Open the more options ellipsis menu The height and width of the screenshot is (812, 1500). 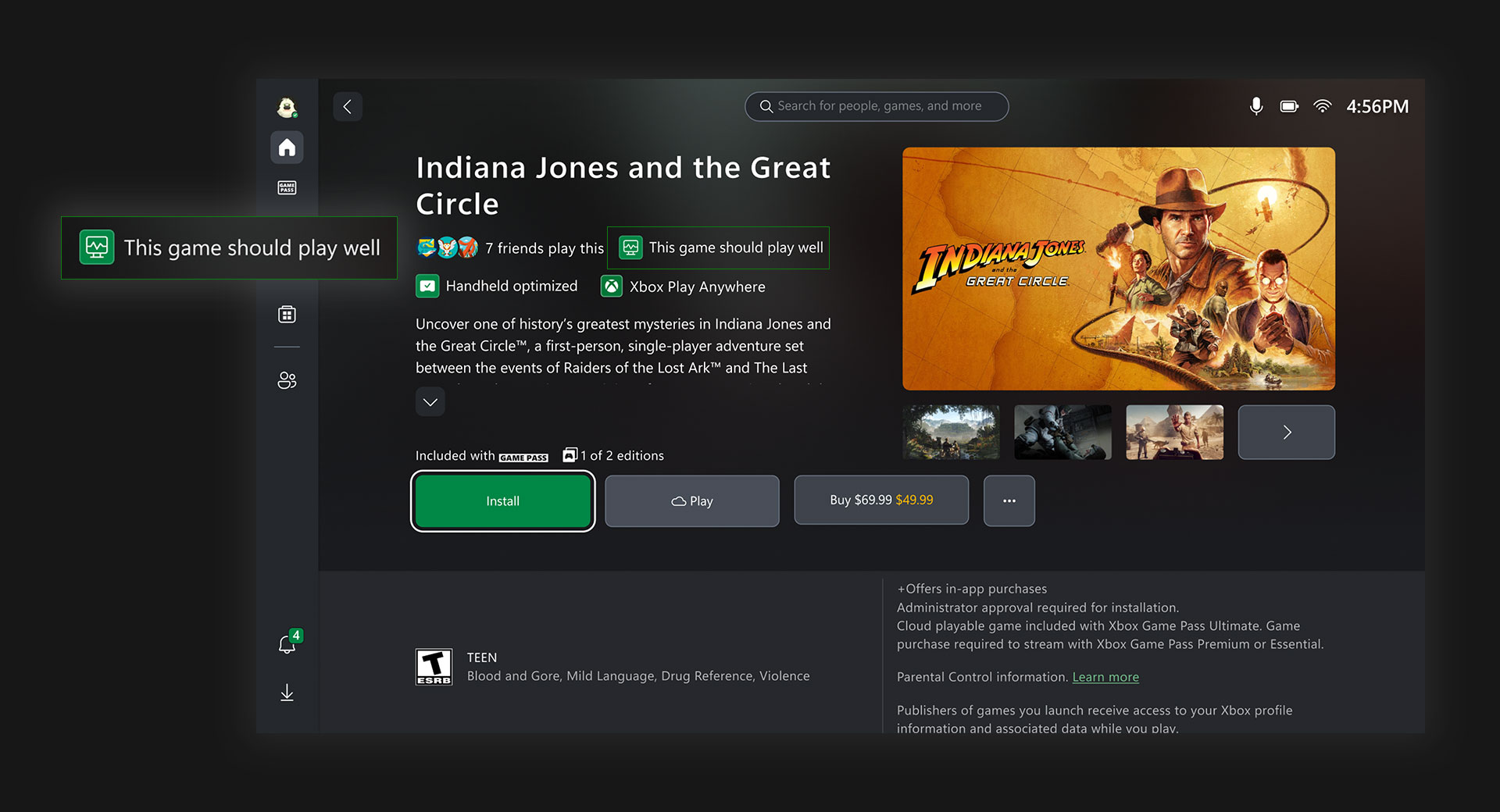pyautogui.click(x=1009, y=500)
